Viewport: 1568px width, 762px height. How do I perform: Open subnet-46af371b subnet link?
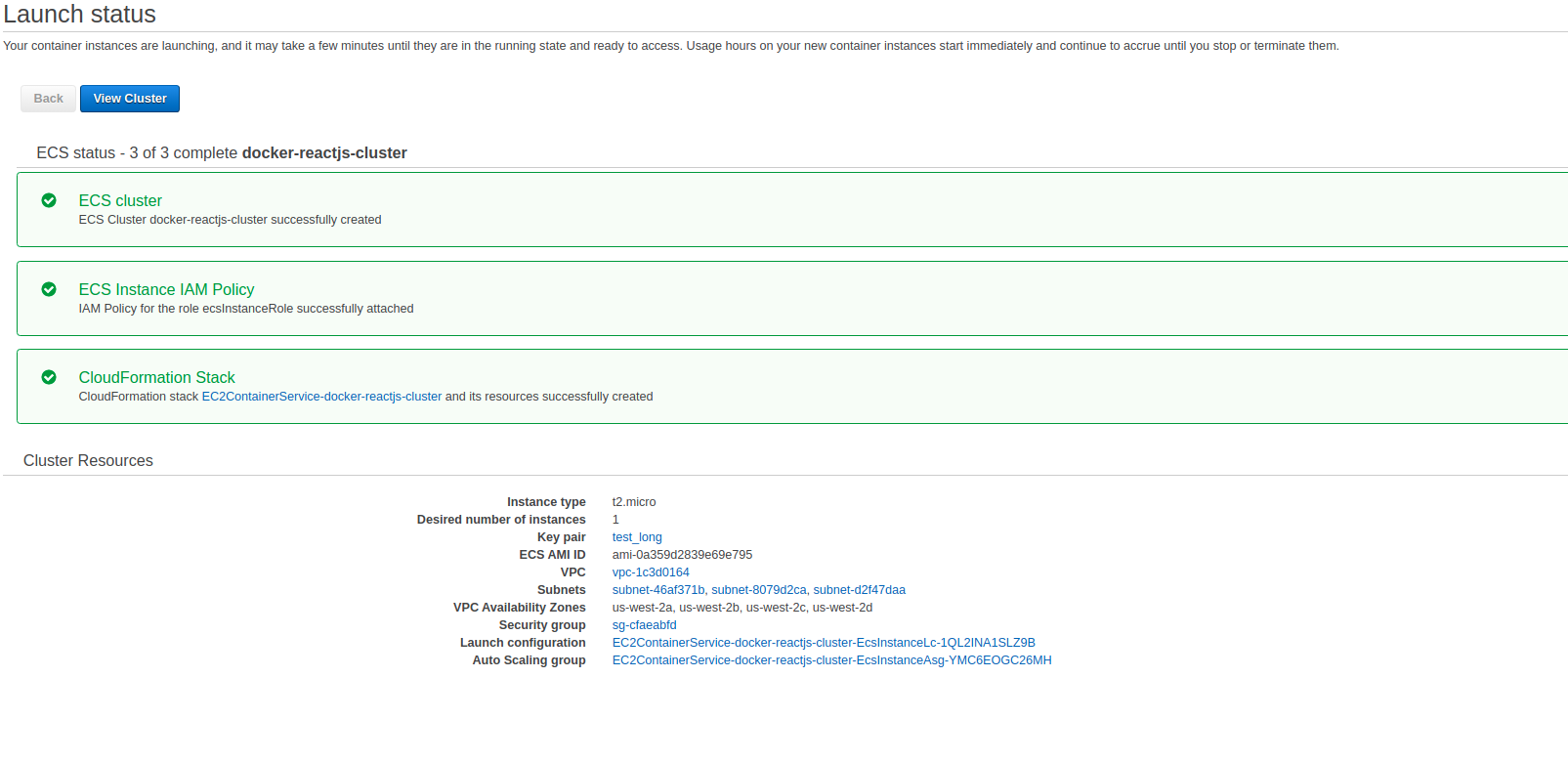pos(657,590)
